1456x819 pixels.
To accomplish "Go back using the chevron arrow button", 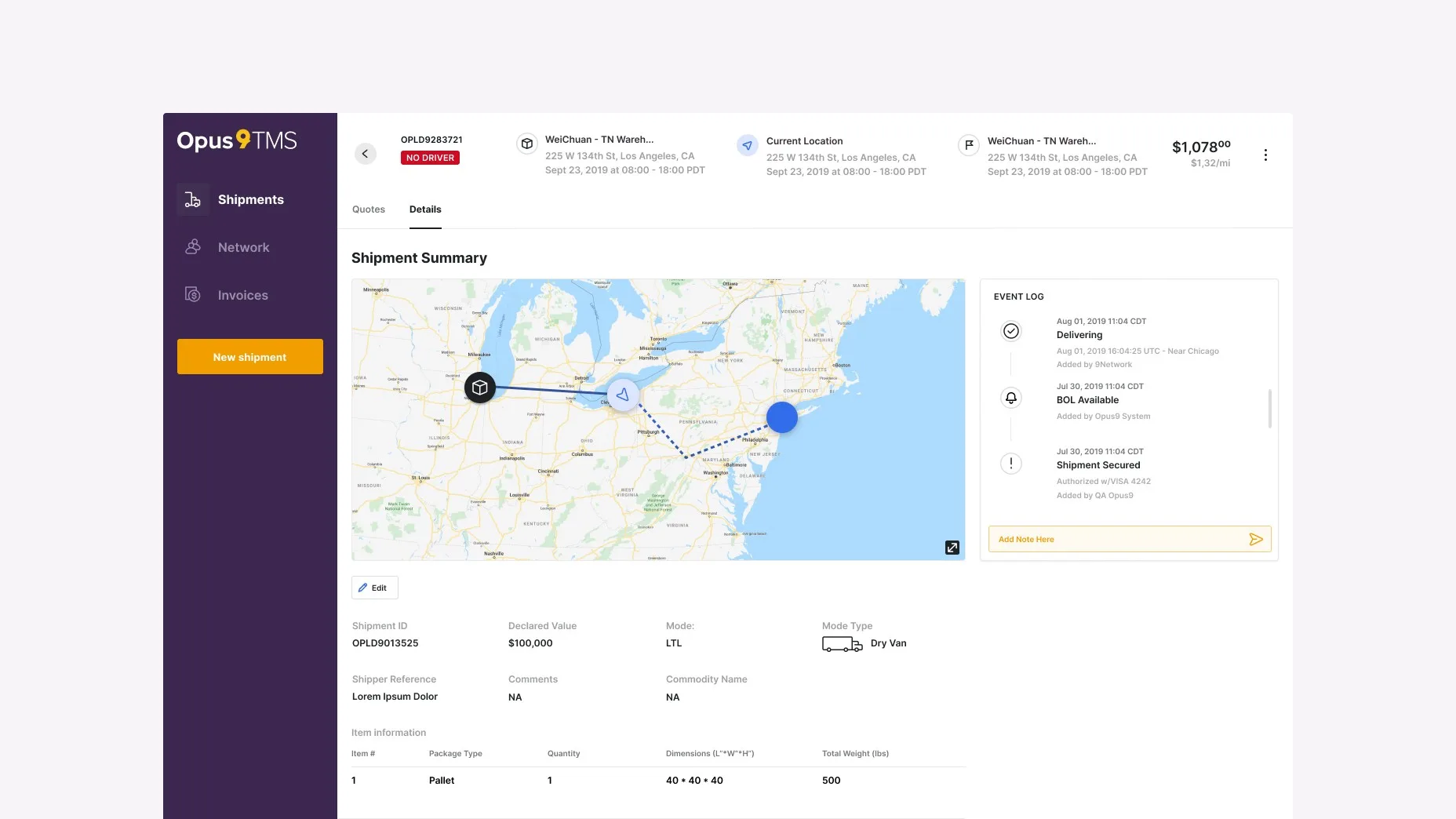I will [365, 154].
